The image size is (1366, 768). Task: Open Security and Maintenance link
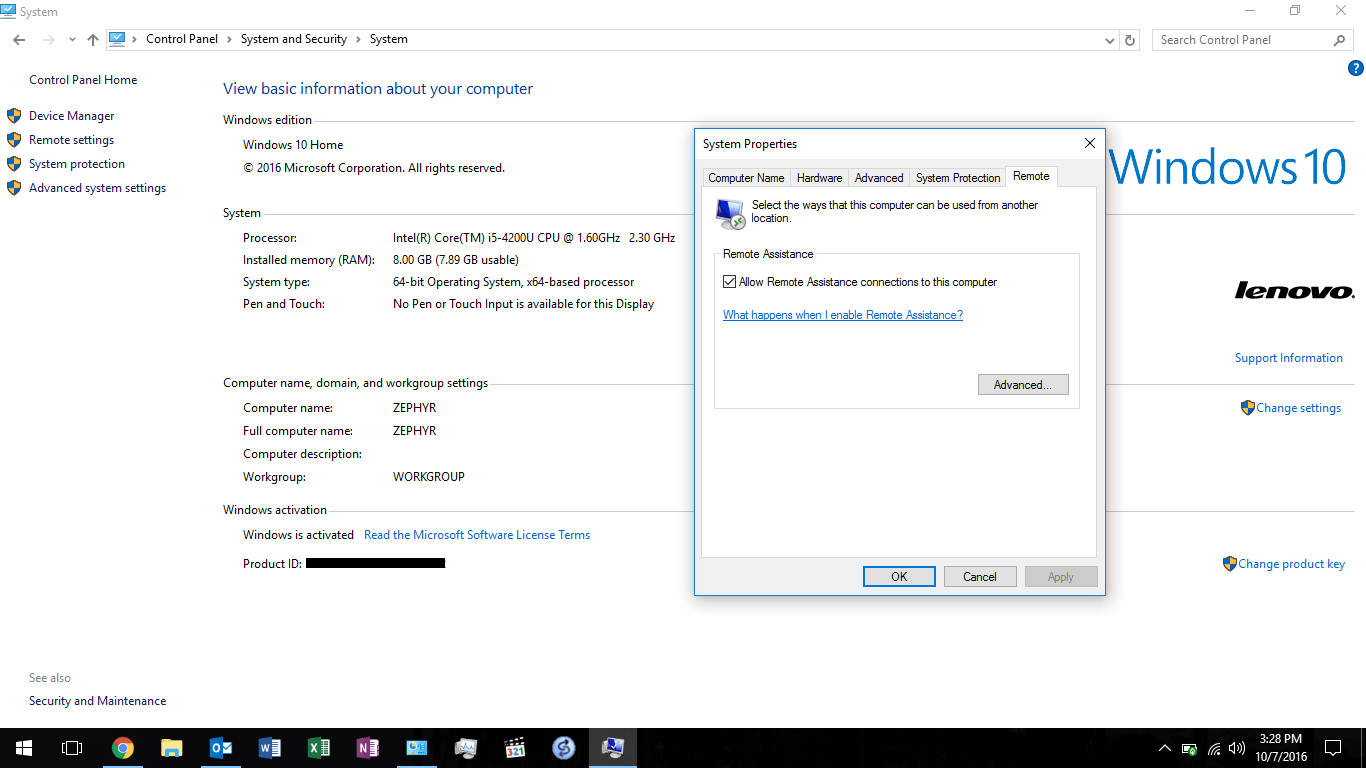pos(98,701)
